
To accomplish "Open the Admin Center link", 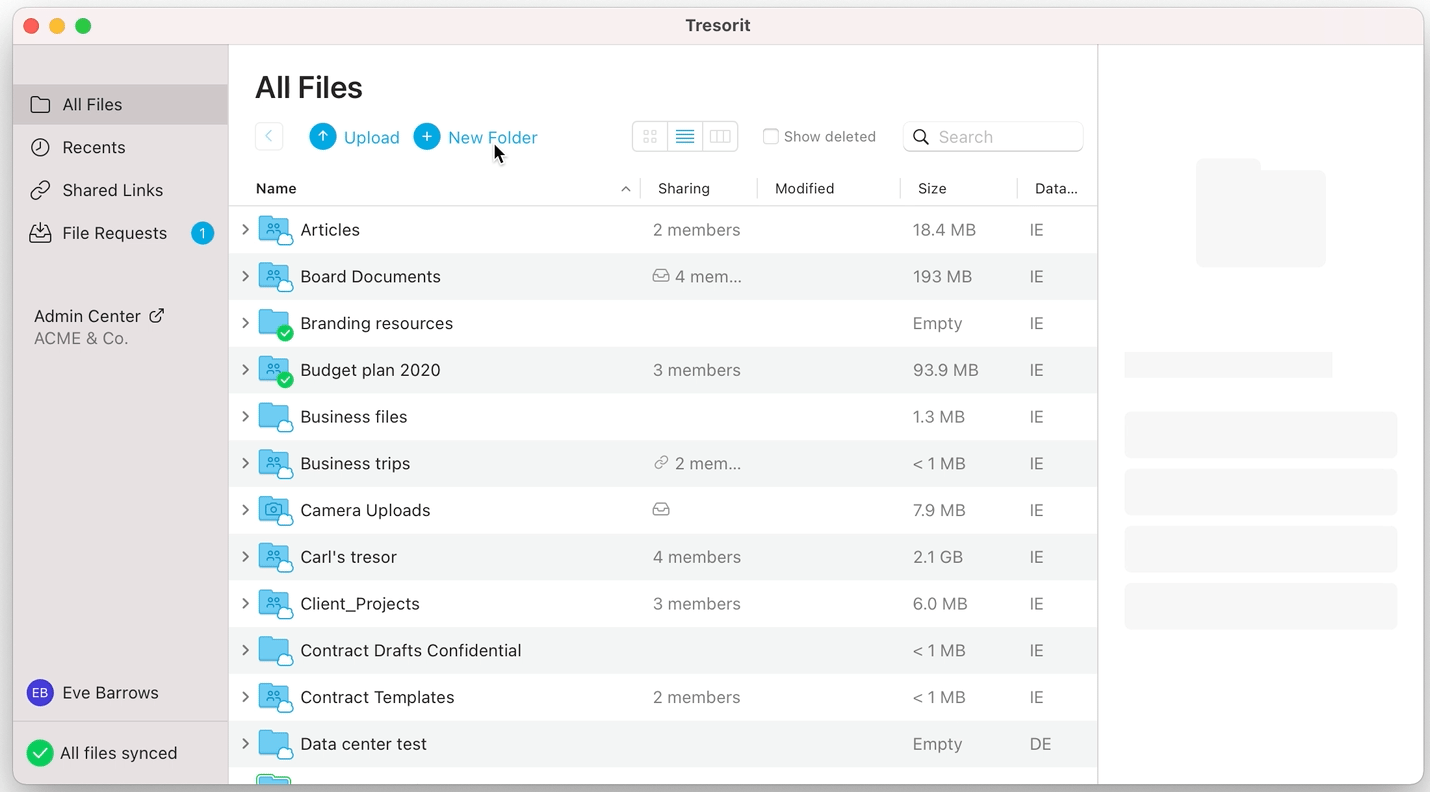I will (98, 316).
